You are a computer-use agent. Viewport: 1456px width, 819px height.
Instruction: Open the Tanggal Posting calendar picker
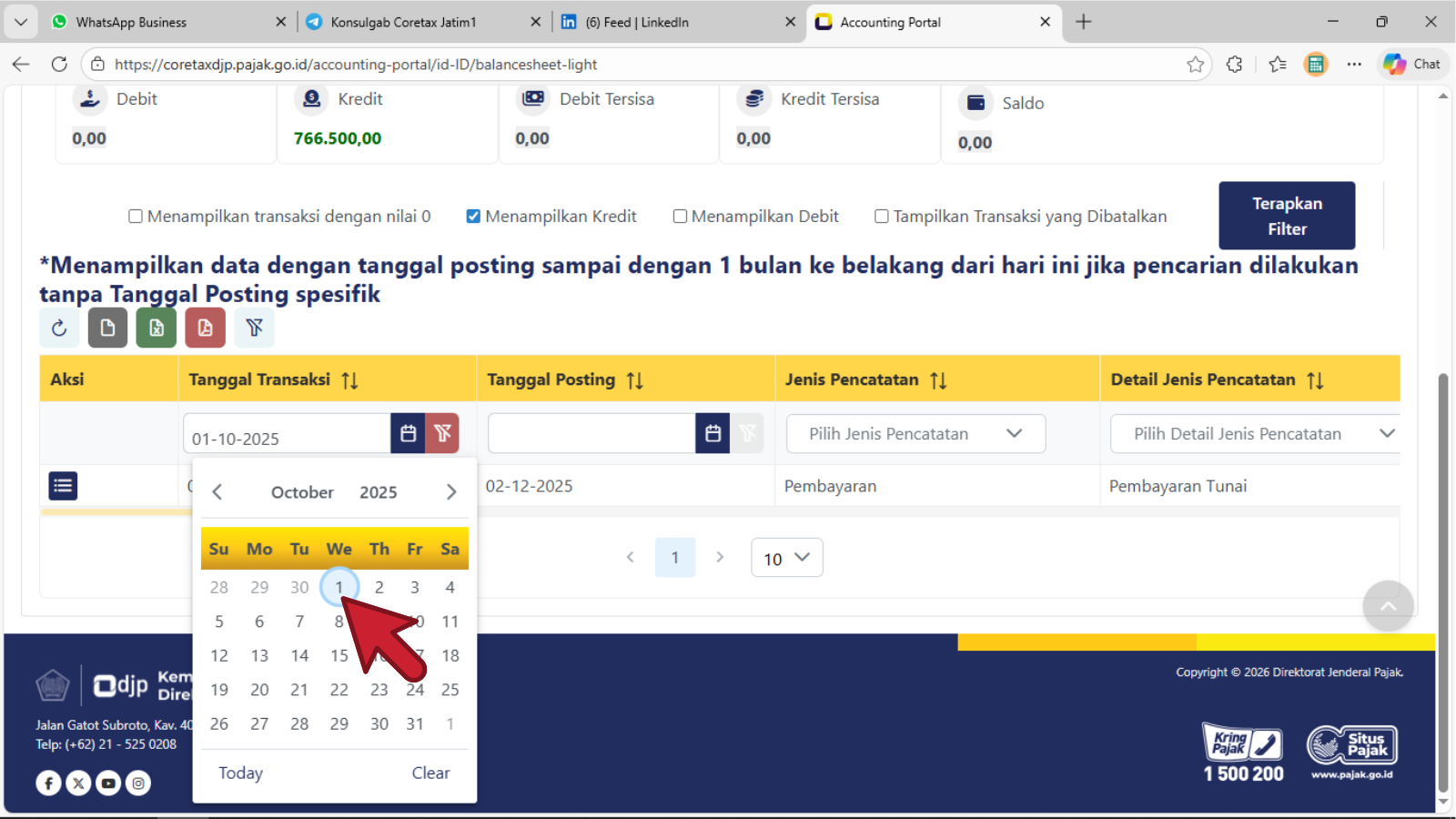click(x=713, y=434)
